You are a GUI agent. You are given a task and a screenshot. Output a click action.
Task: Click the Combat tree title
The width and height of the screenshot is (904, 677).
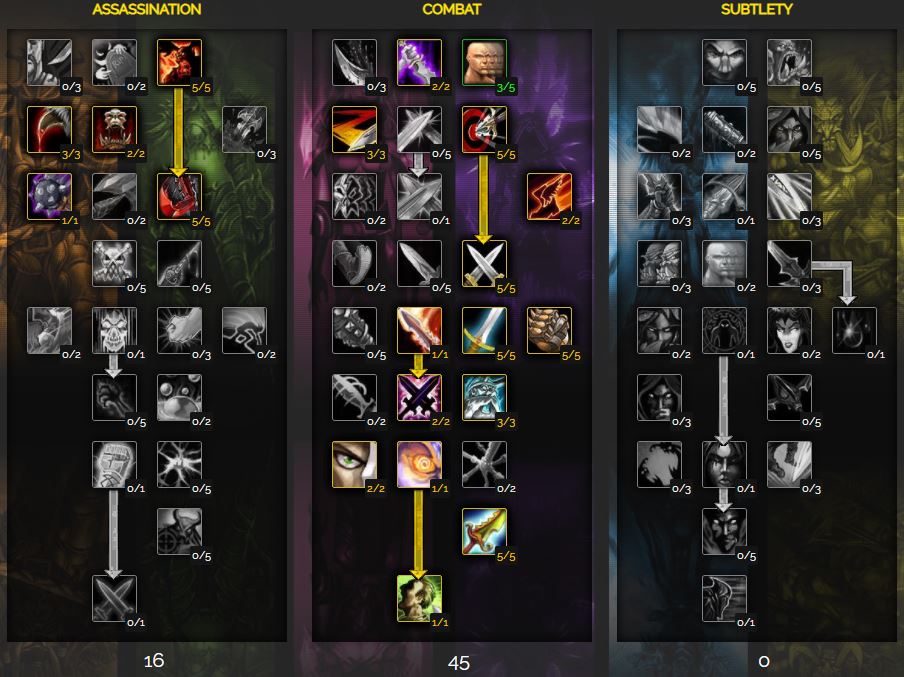[x=451, y=9]
